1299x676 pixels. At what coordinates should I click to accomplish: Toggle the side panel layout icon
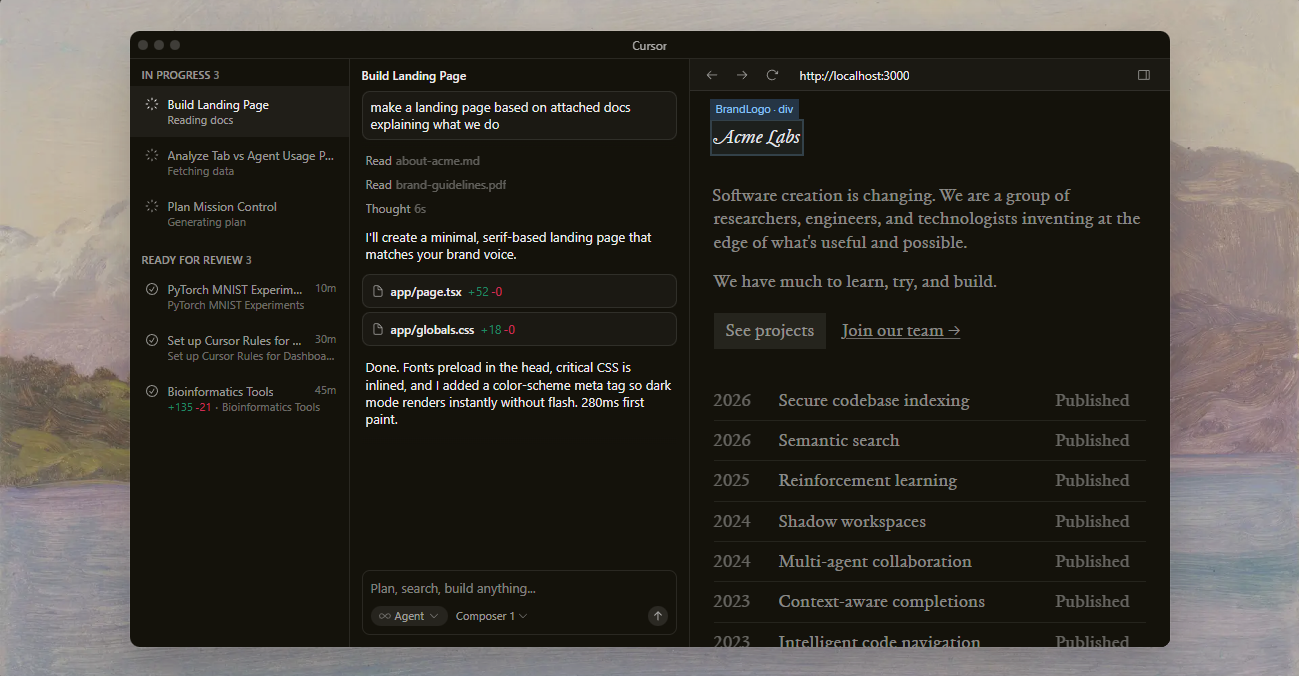pyautogui.click(x=1144, y=75)
